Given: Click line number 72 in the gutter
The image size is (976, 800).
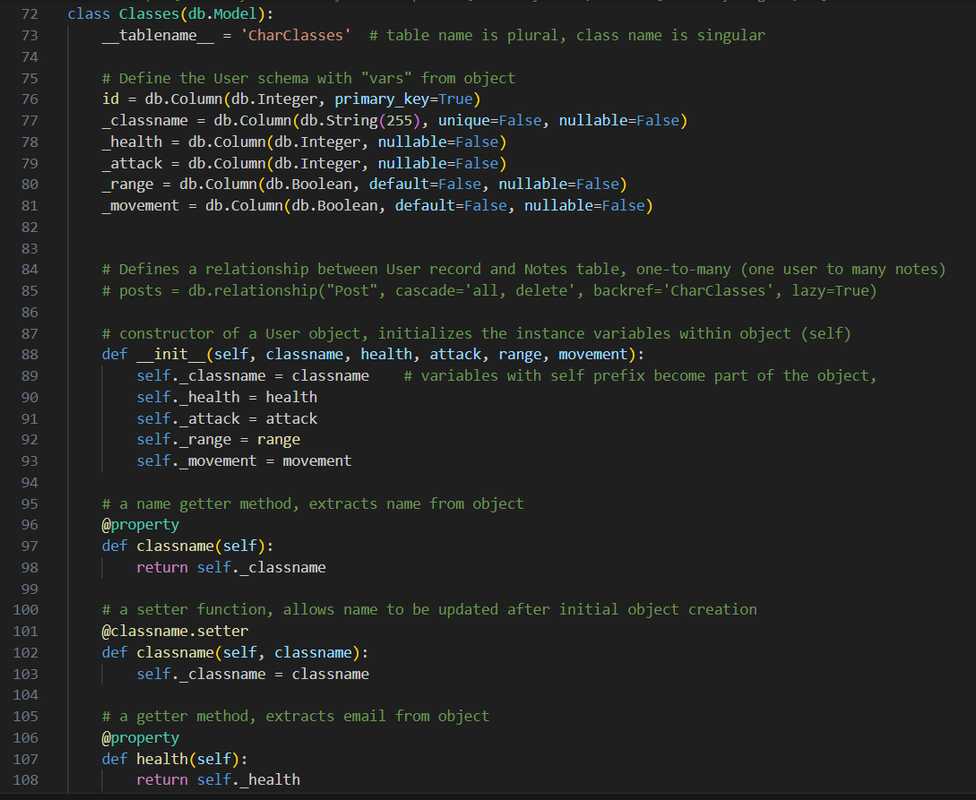Looking at the screenshot, I should [29, 14].
